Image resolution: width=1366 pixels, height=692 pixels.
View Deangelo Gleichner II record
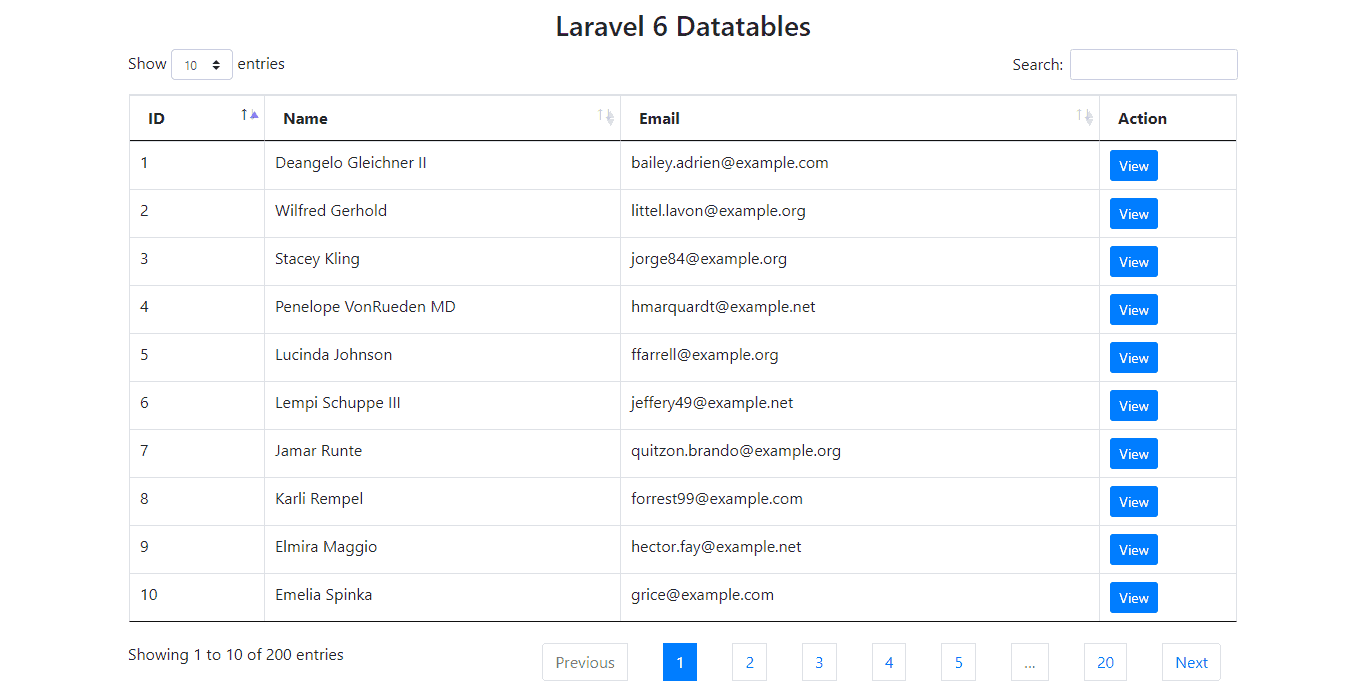[x=1134, y=166]
